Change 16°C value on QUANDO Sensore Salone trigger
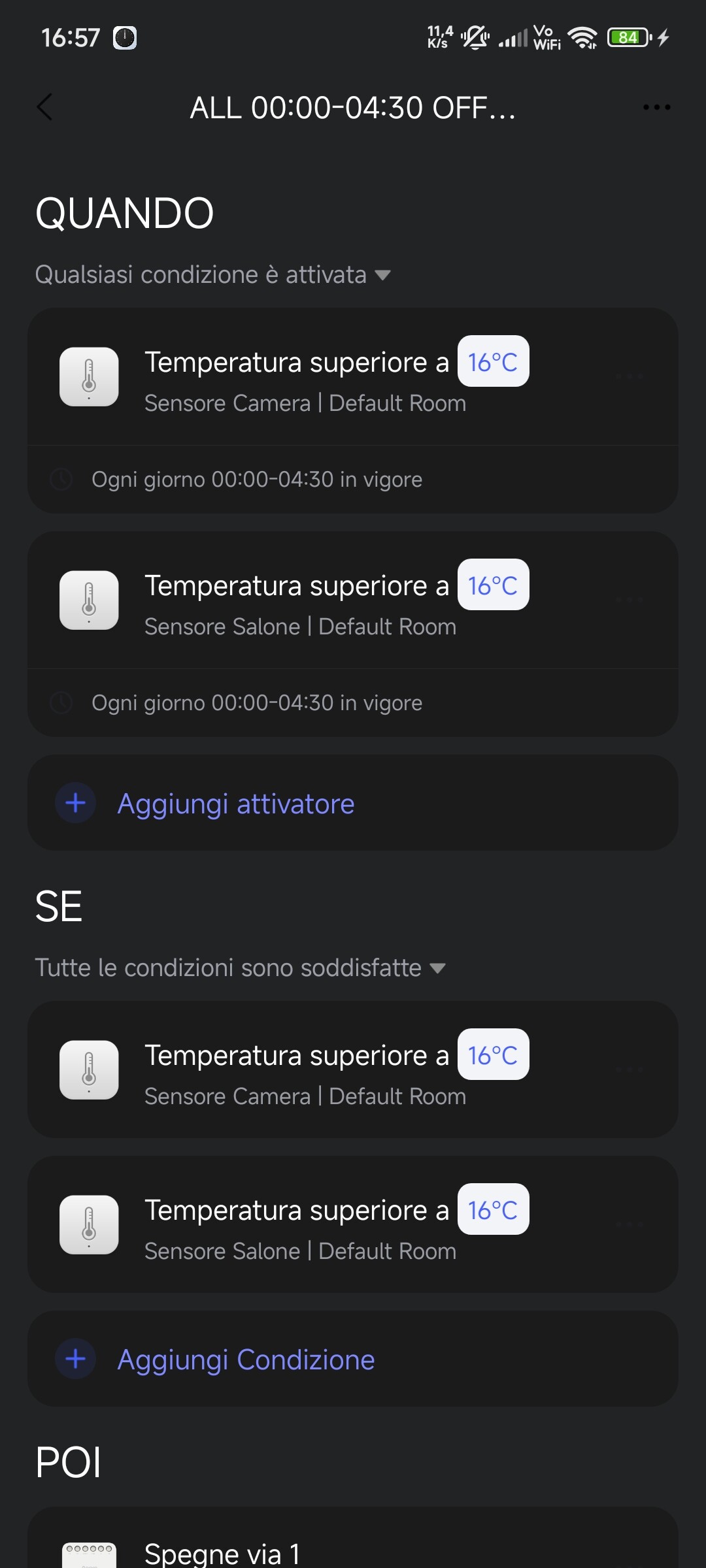The height and width of the screenshot is (1568, 706). click(x=493, y=585)
